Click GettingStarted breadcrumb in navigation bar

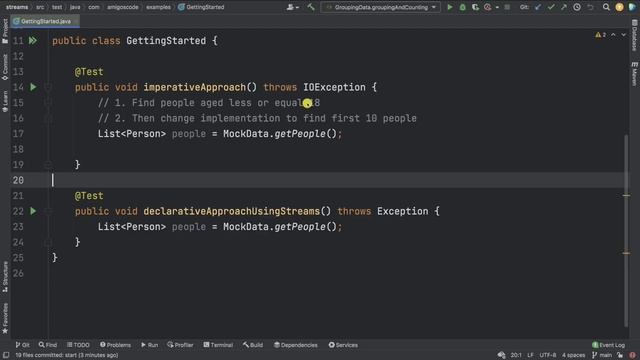(201, 7)
